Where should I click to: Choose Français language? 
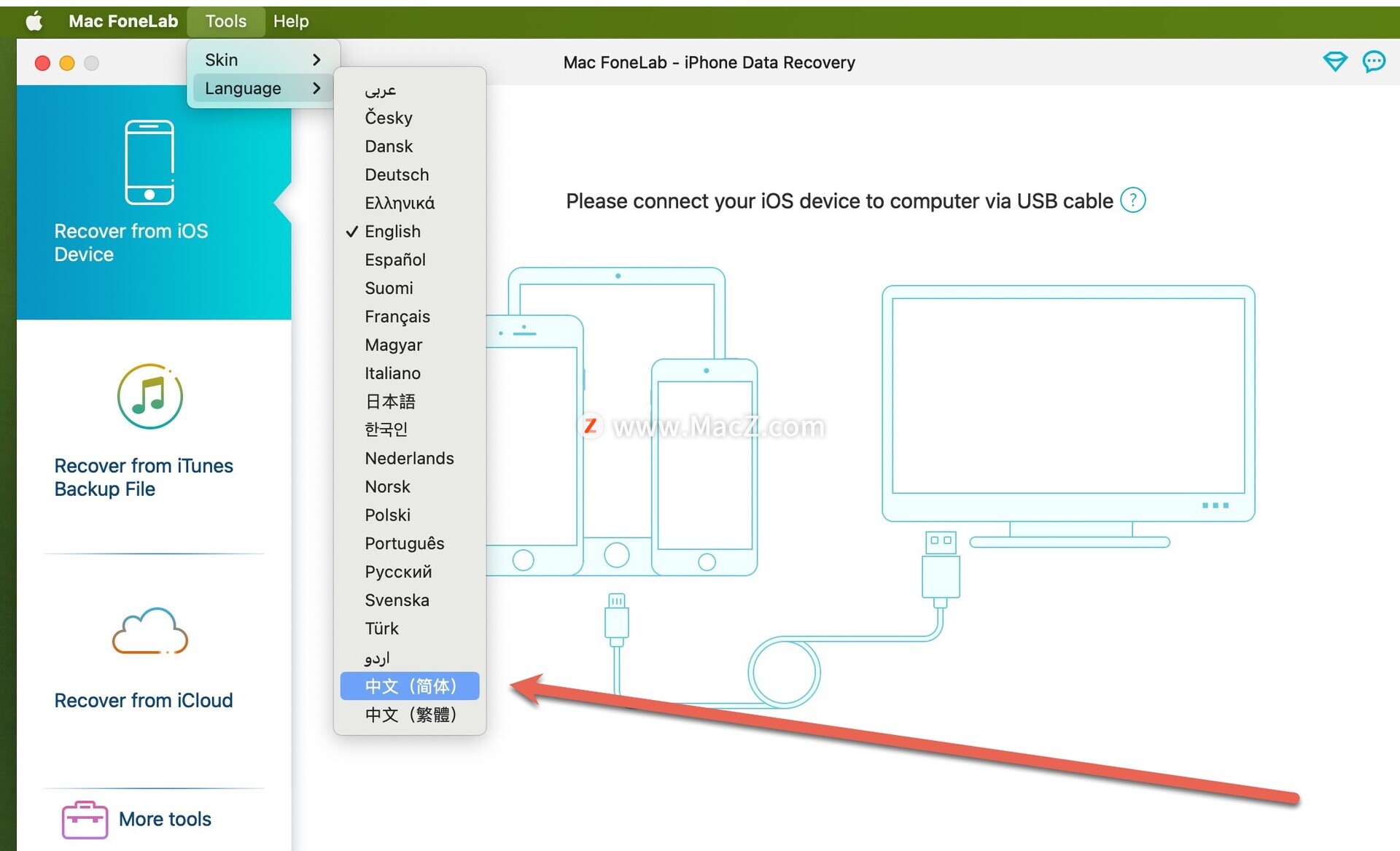pos(410,316)
